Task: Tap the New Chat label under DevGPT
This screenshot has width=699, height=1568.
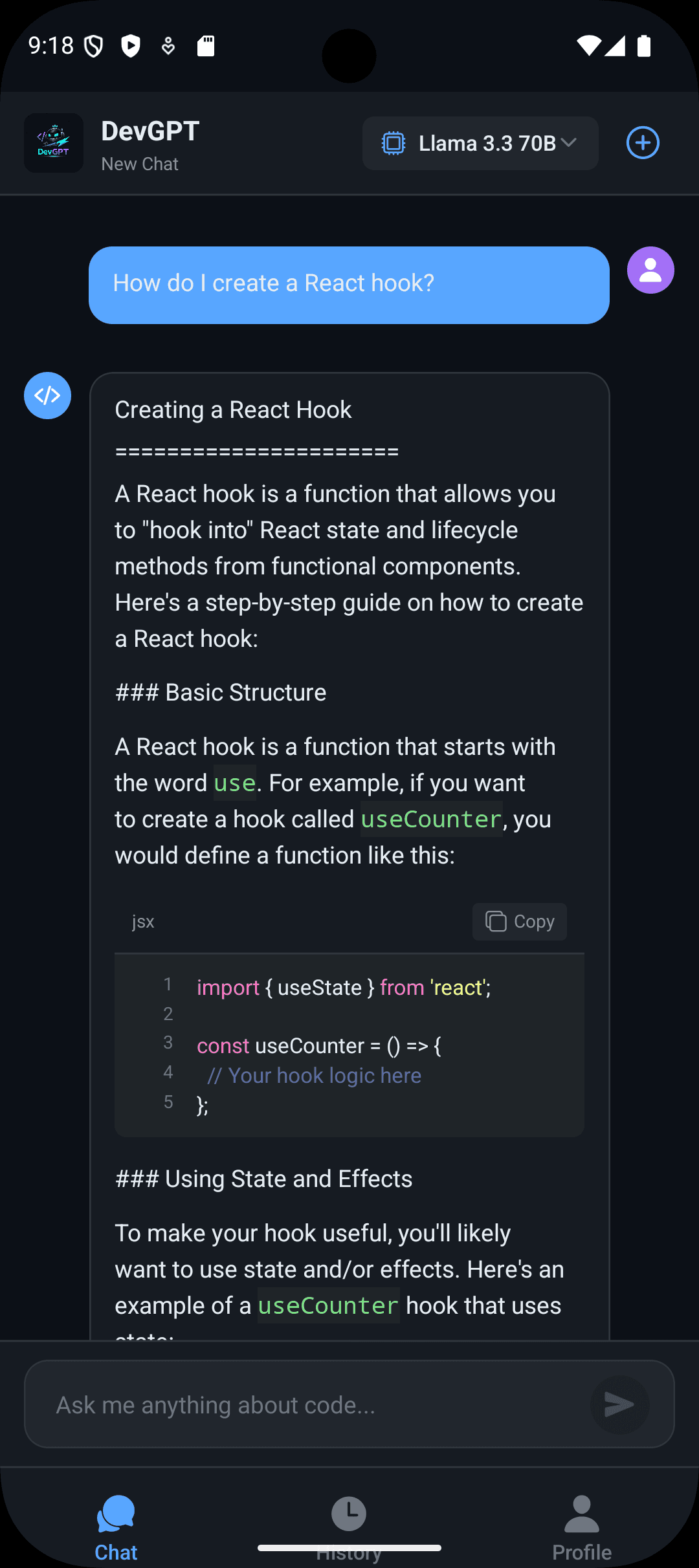Action: click(x=139, y=164)
